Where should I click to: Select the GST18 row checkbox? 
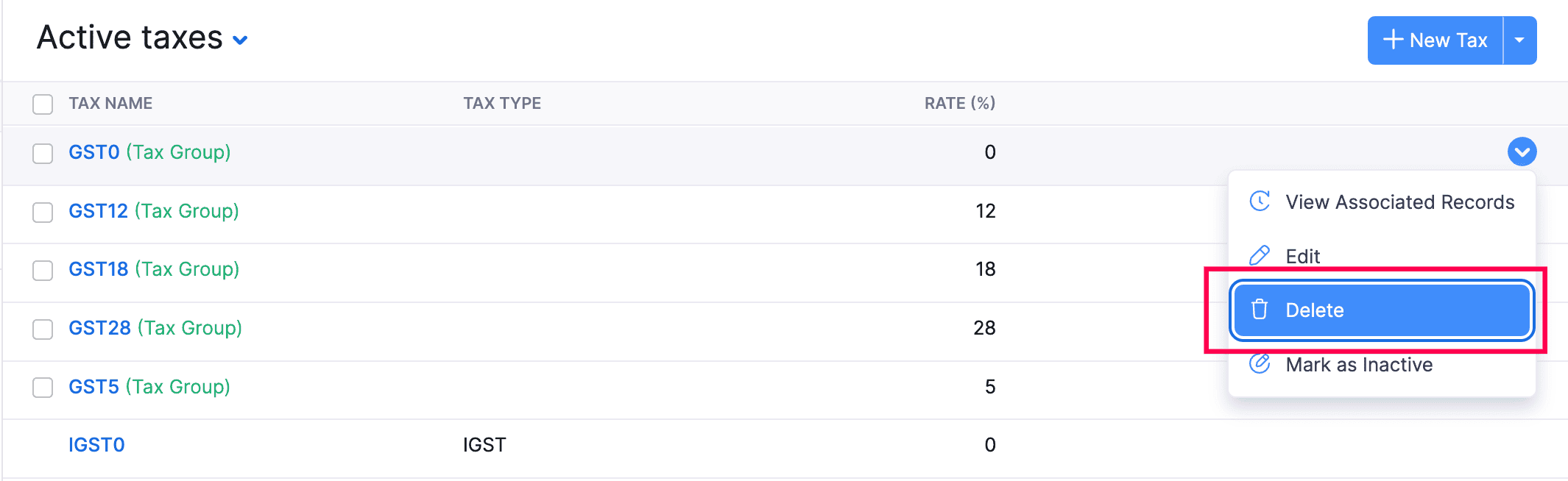tap(43, 270)
